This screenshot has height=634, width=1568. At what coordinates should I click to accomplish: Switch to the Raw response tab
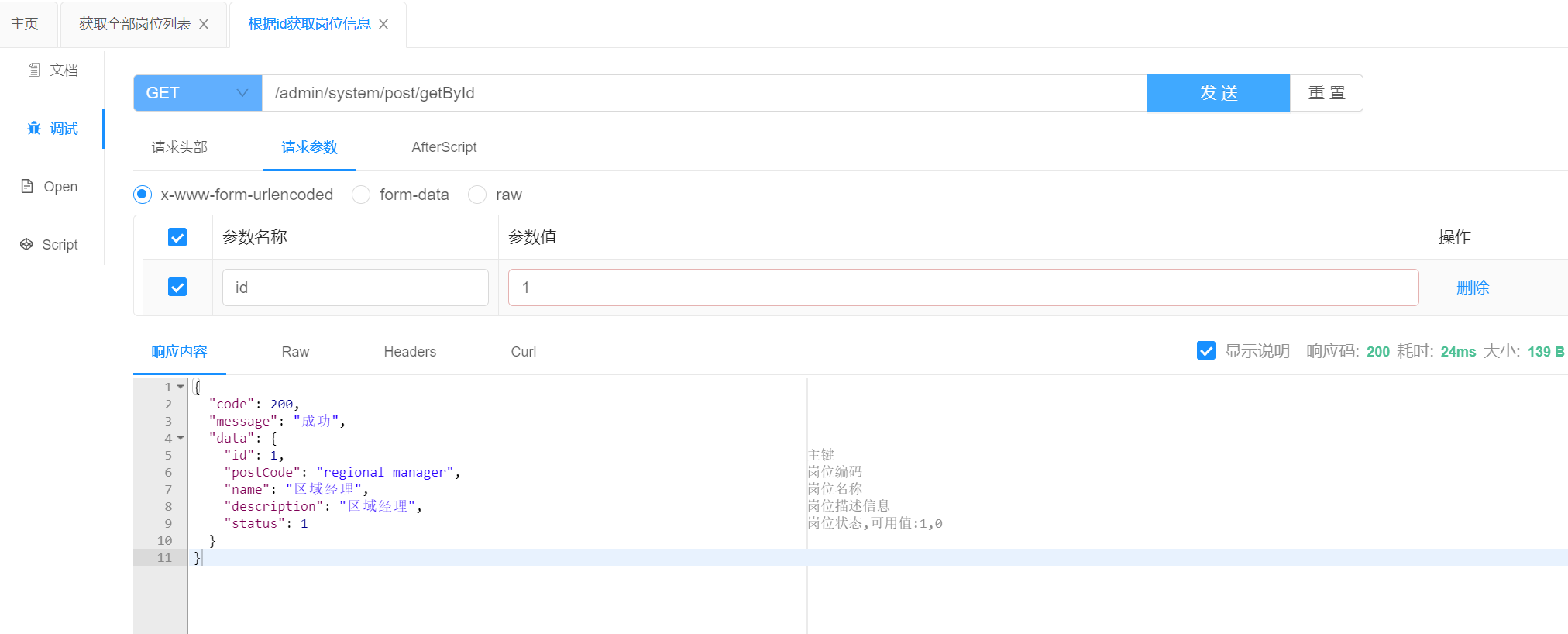(295, 352)
